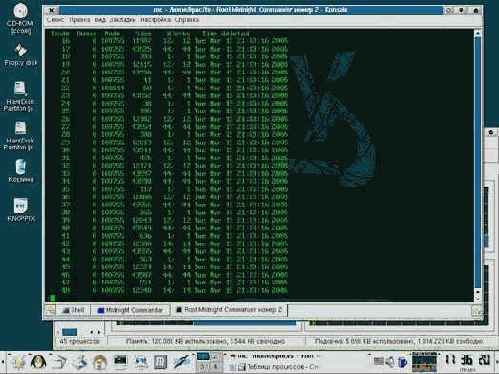The image size is (499, 374).
Task: Click the volume speaker icon in system tray
Action: tap(389, 361)
